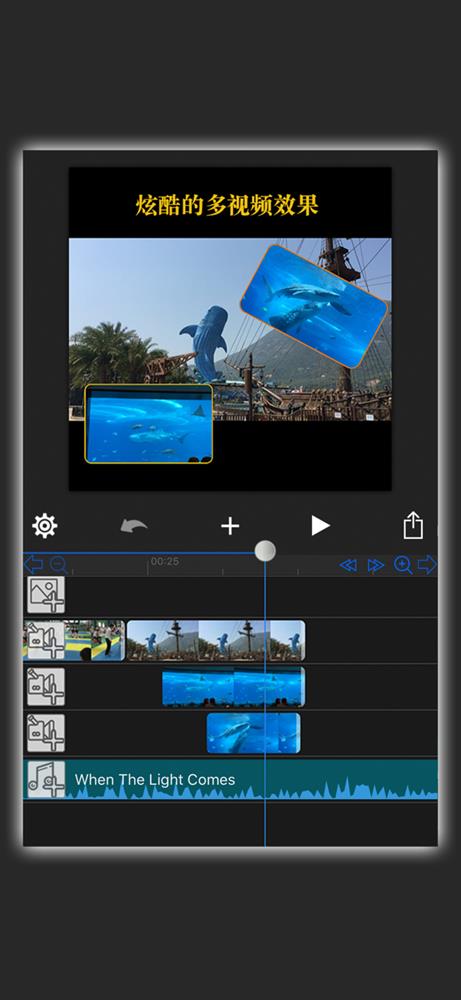Viewport: 461px width, 1000px height.
Task: Zoom in the timeline with the magnifier plus
Action: [x=403, y=565]
